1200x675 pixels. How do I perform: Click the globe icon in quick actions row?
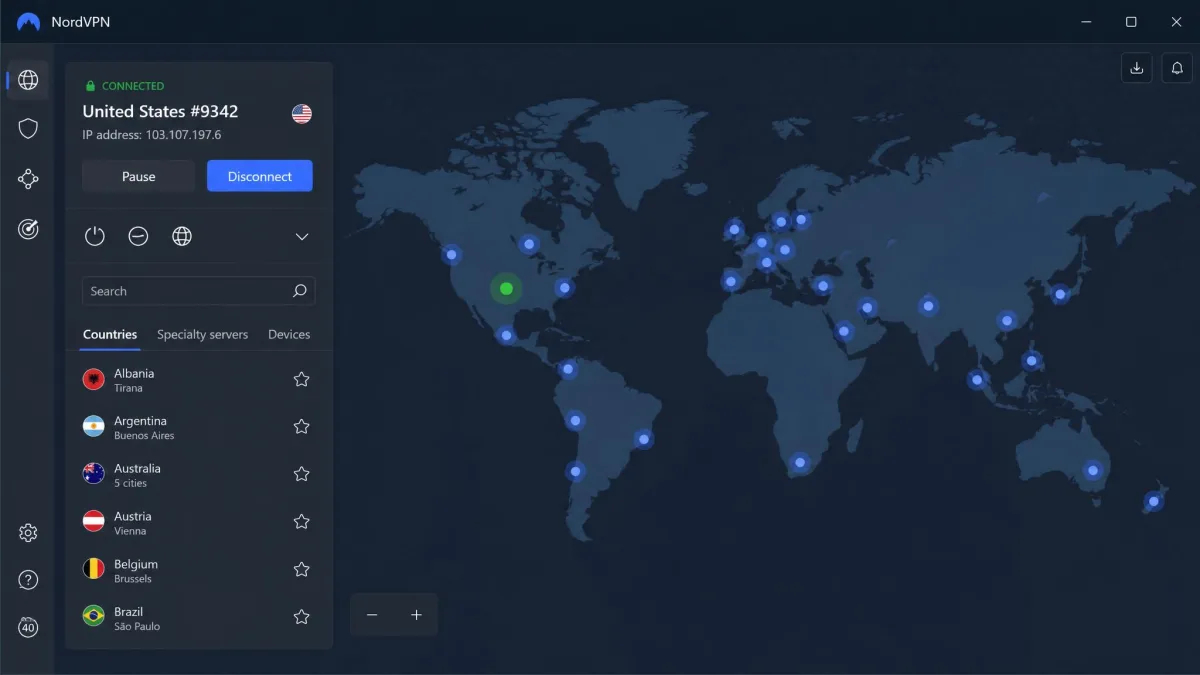(182, 237)
